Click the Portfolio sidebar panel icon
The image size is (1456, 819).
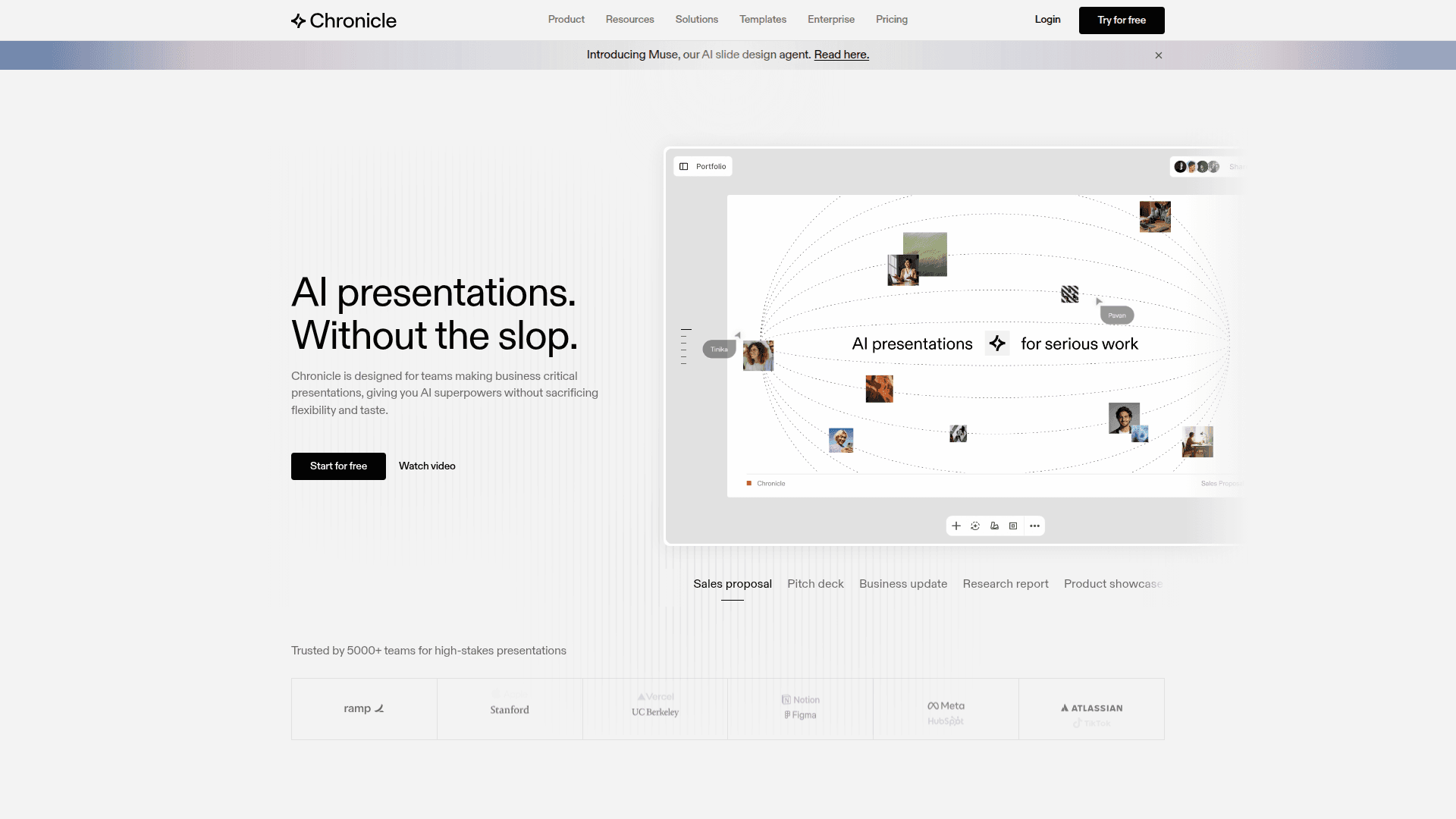pos(684,166)
